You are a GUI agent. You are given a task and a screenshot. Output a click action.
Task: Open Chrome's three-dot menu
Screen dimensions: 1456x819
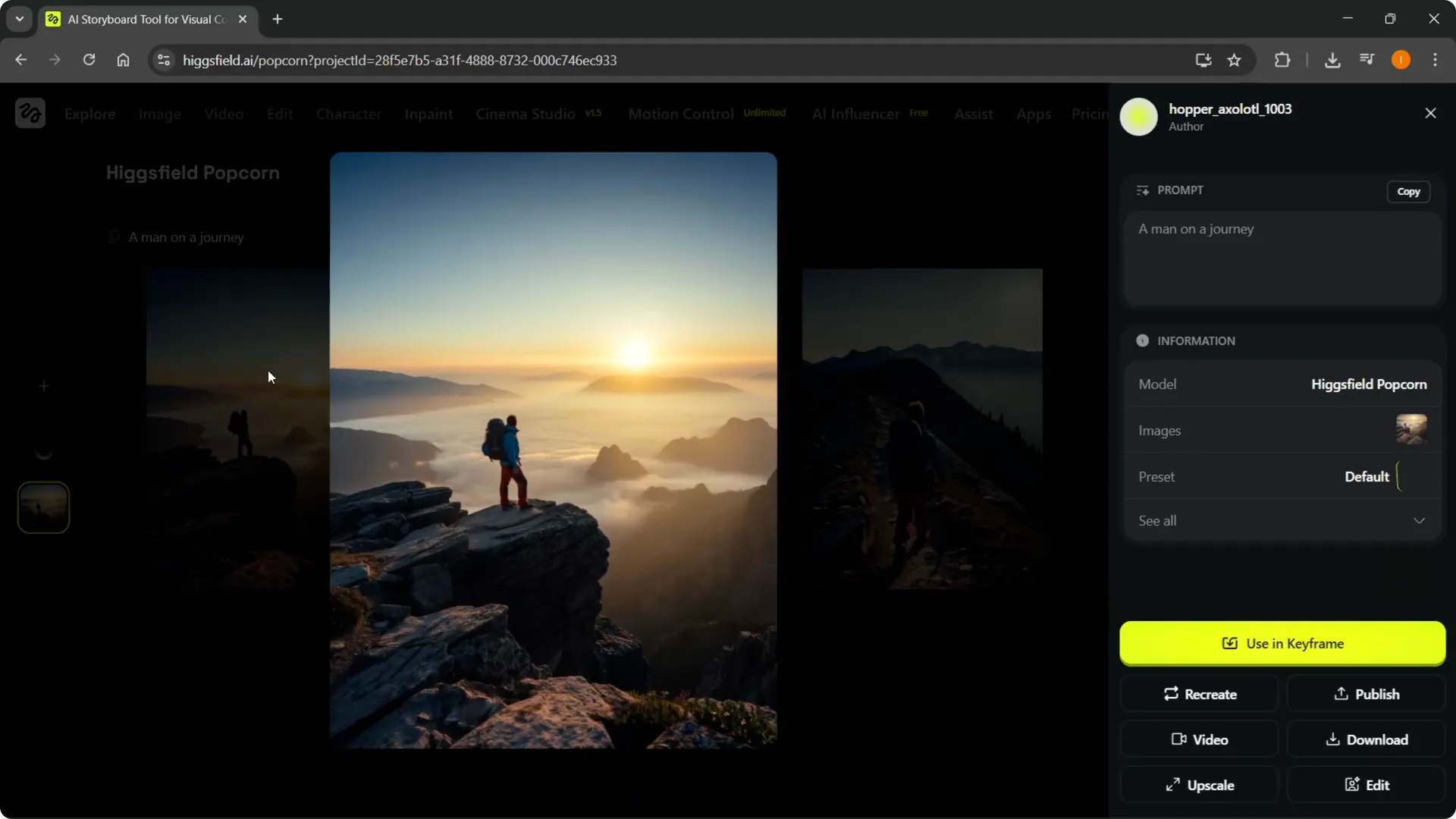click(x=1436, y=60)
